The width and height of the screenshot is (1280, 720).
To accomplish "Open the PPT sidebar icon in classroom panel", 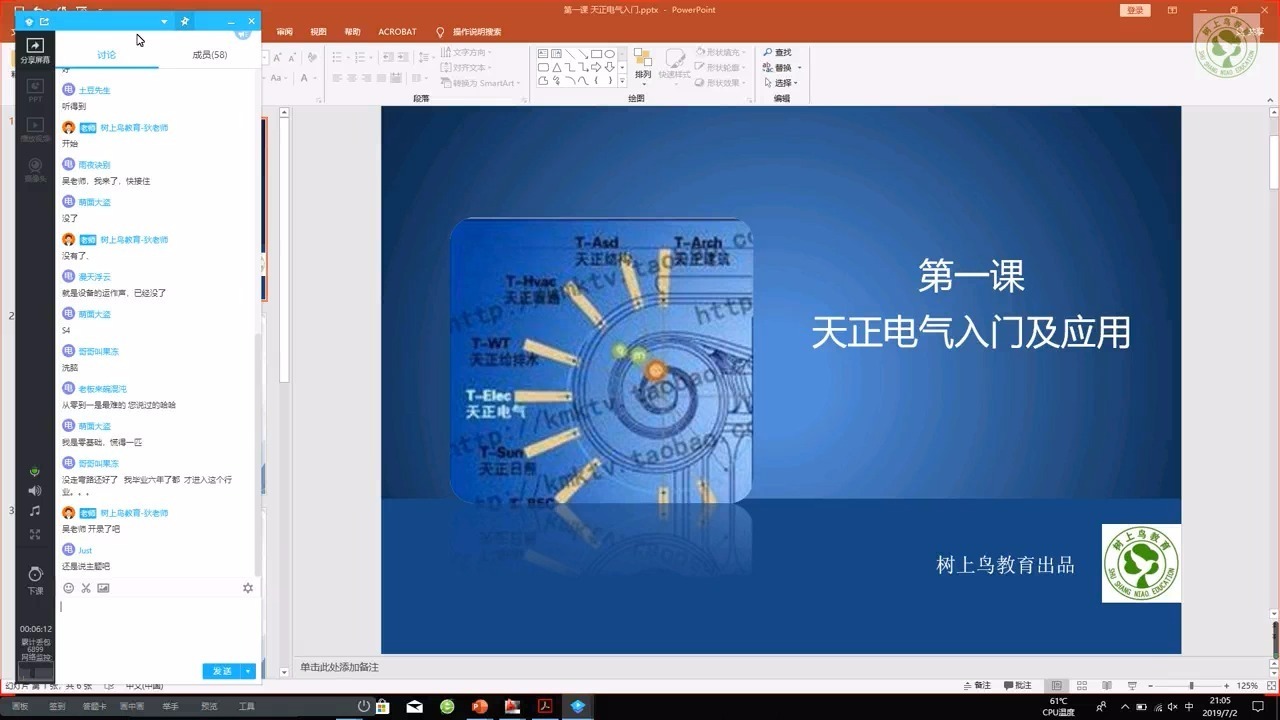I will (x=35, y=91).
